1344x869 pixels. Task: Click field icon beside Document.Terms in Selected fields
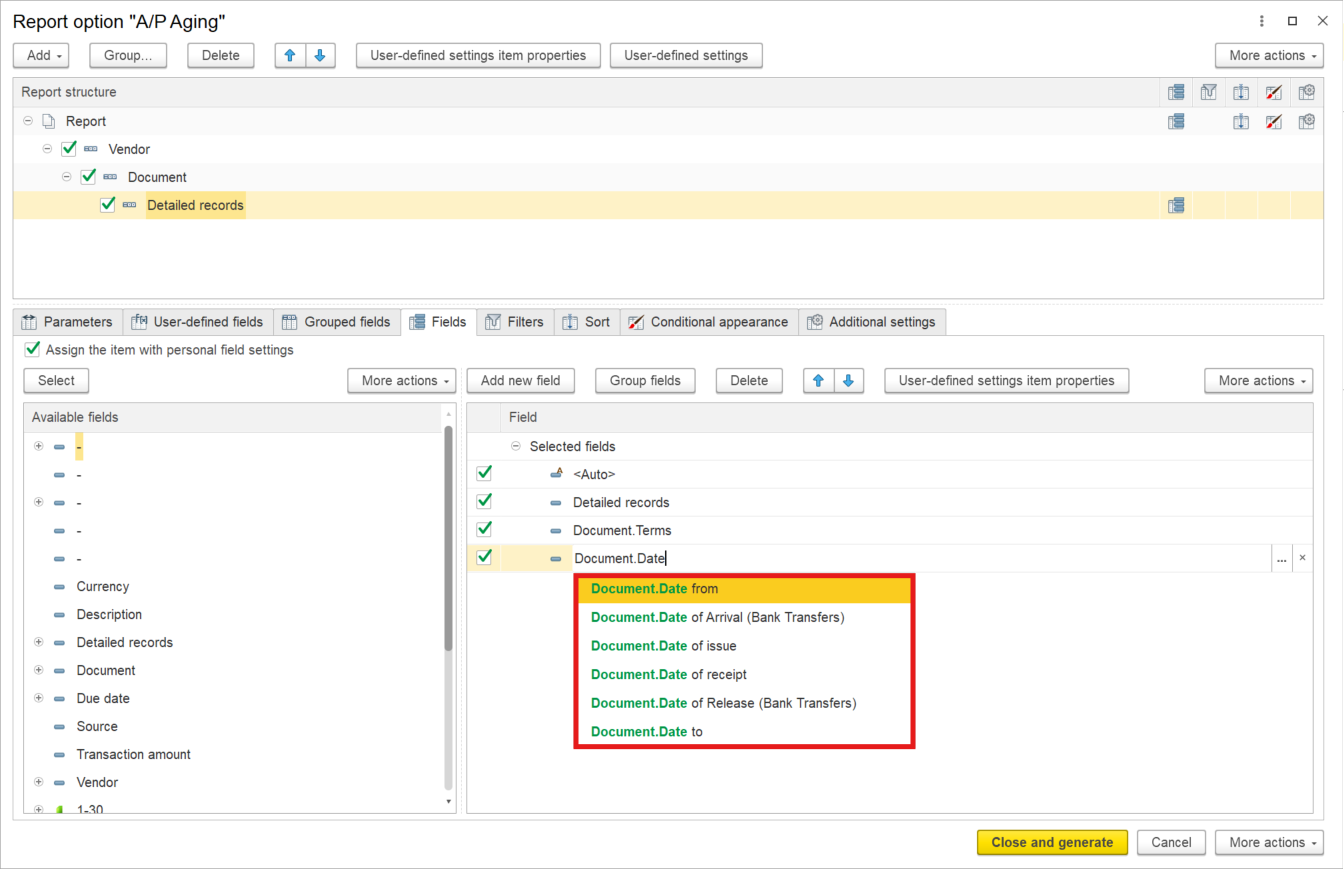pyautogui.click(x=556, y=530)
